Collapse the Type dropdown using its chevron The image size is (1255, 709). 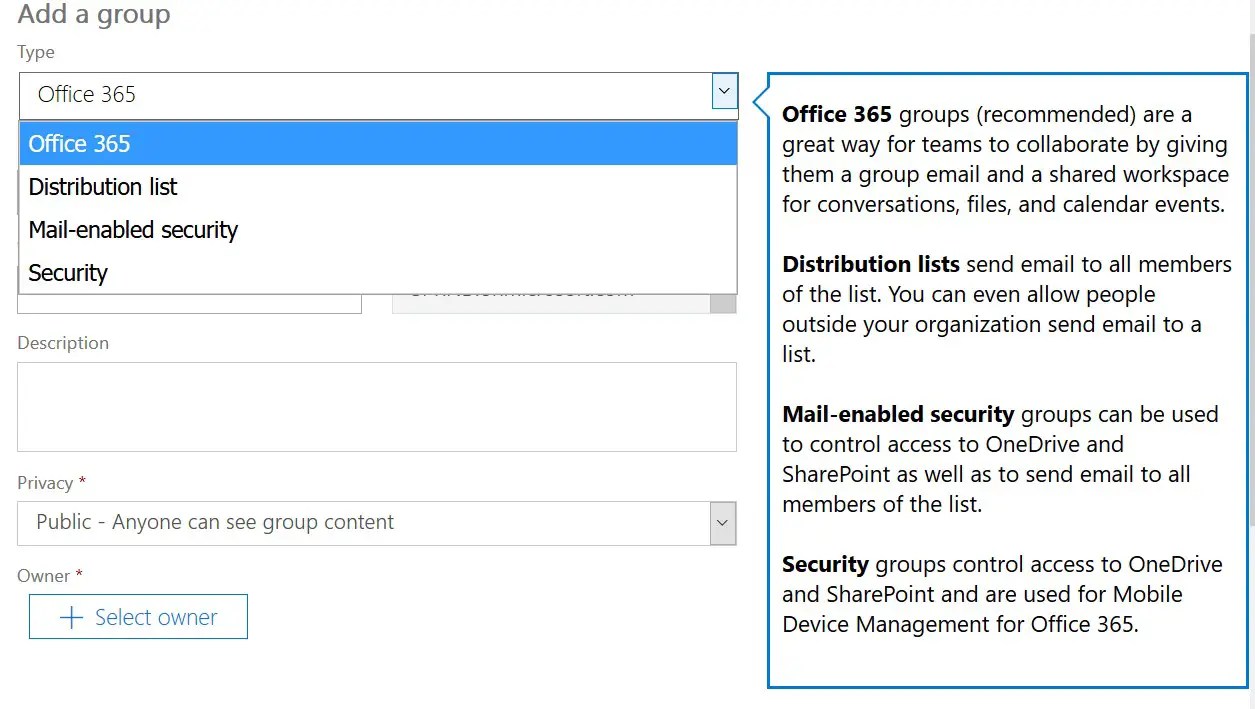[x=723, y=91]
